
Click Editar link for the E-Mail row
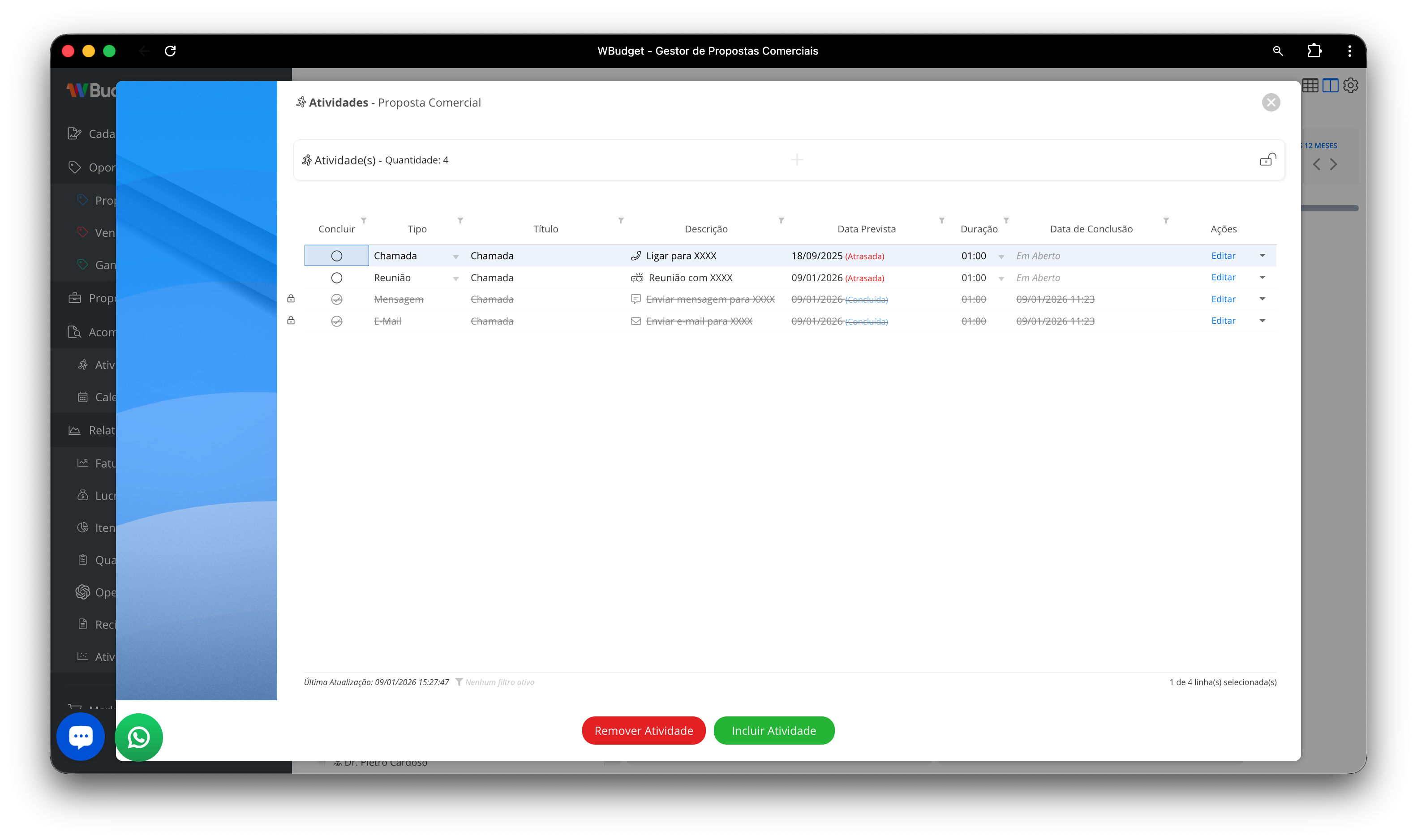1223,321
